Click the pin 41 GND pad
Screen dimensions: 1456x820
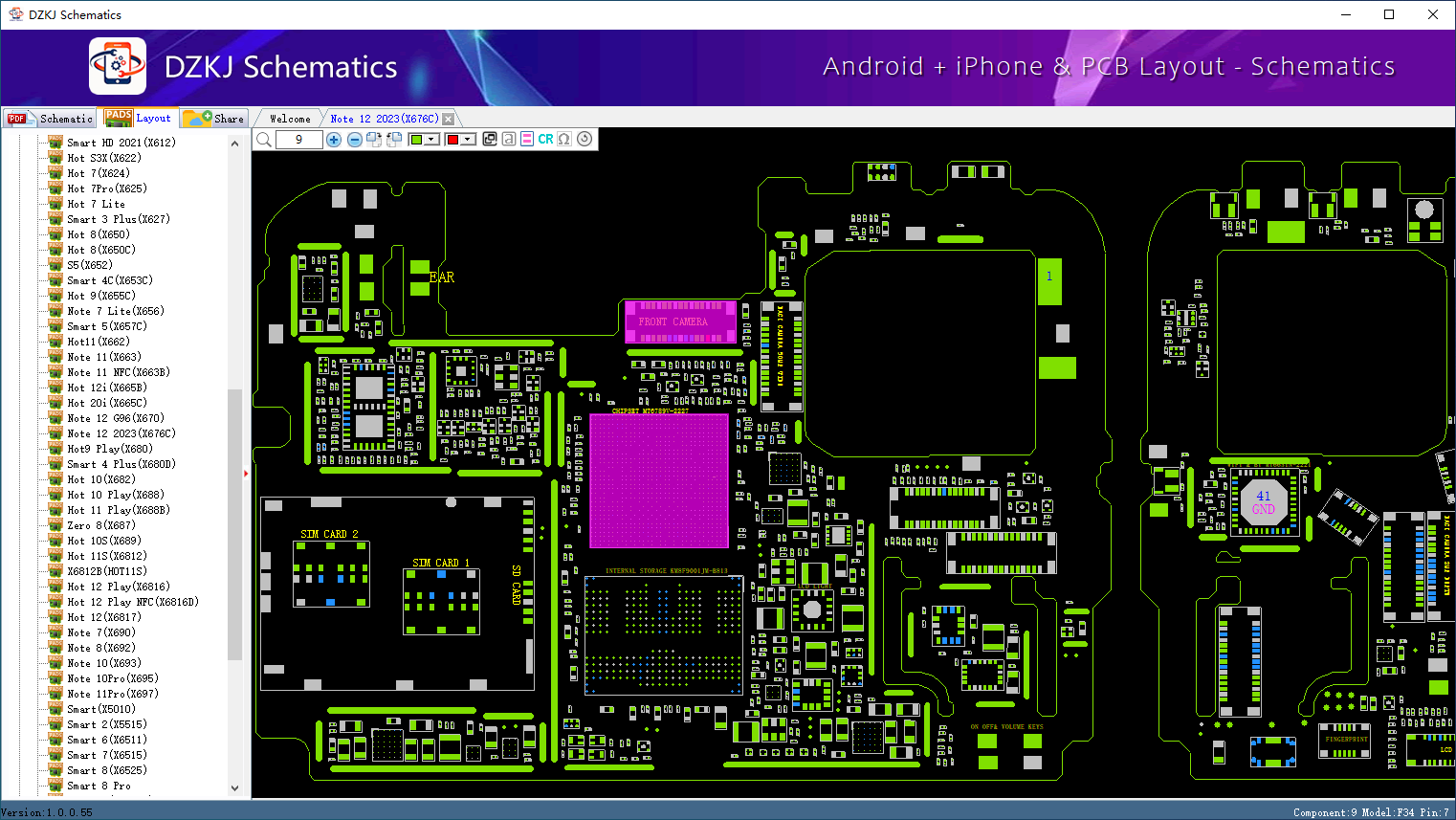point(1264,502)
